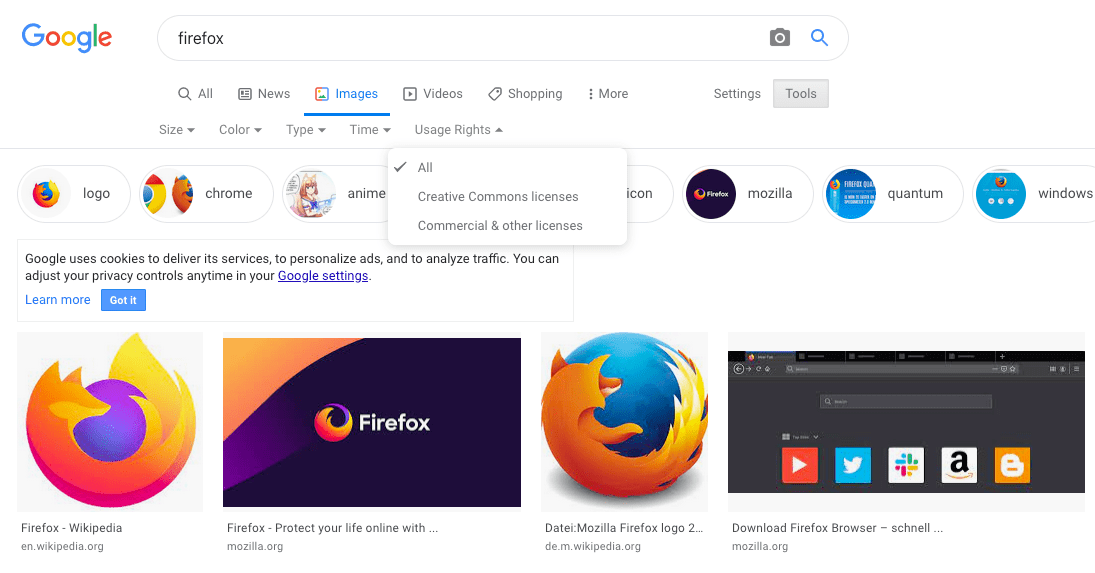This screenshot has width=1095, height=573.
Task: Select the quantum suggestion chip
Action: click(891, 194)
